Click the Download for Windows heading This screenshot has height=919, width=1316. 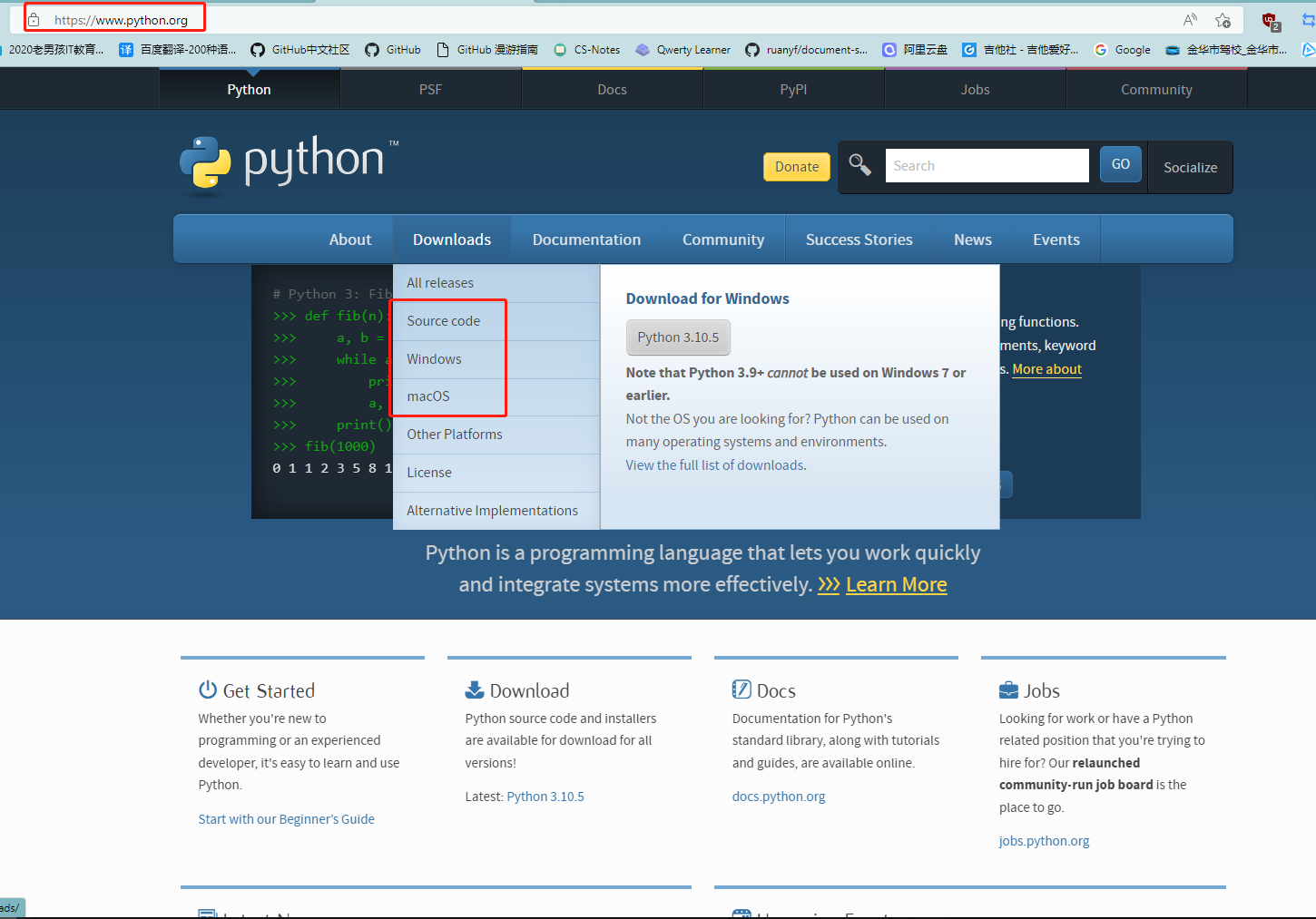click(708, 298)
